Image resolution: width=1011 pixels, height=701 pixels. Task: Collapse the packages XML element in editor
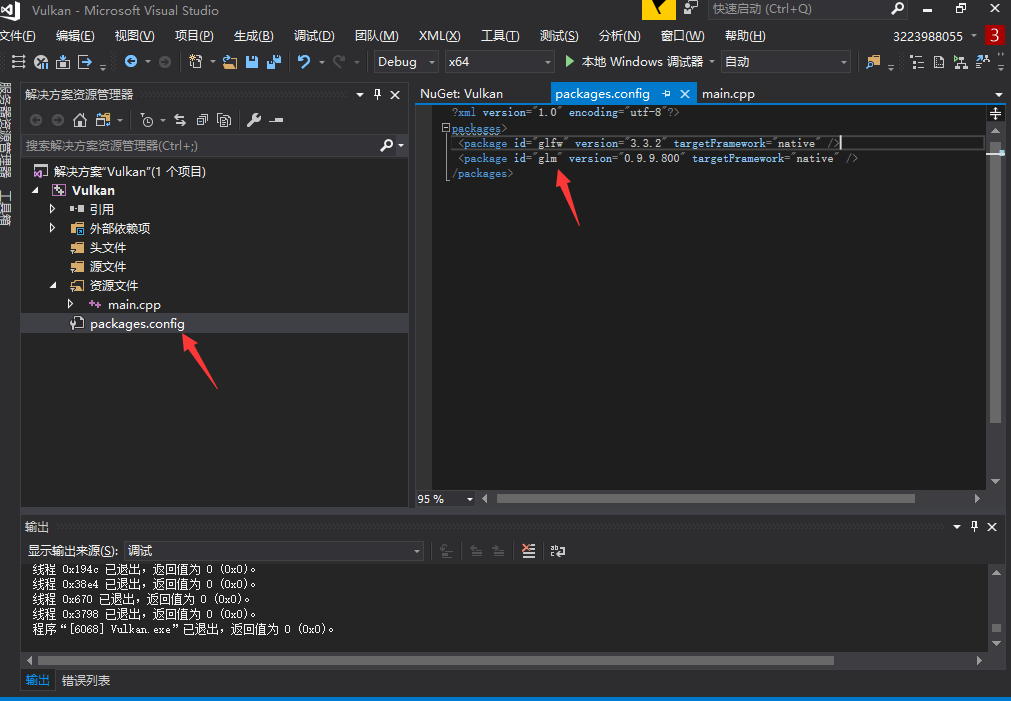tap(446, 128)
